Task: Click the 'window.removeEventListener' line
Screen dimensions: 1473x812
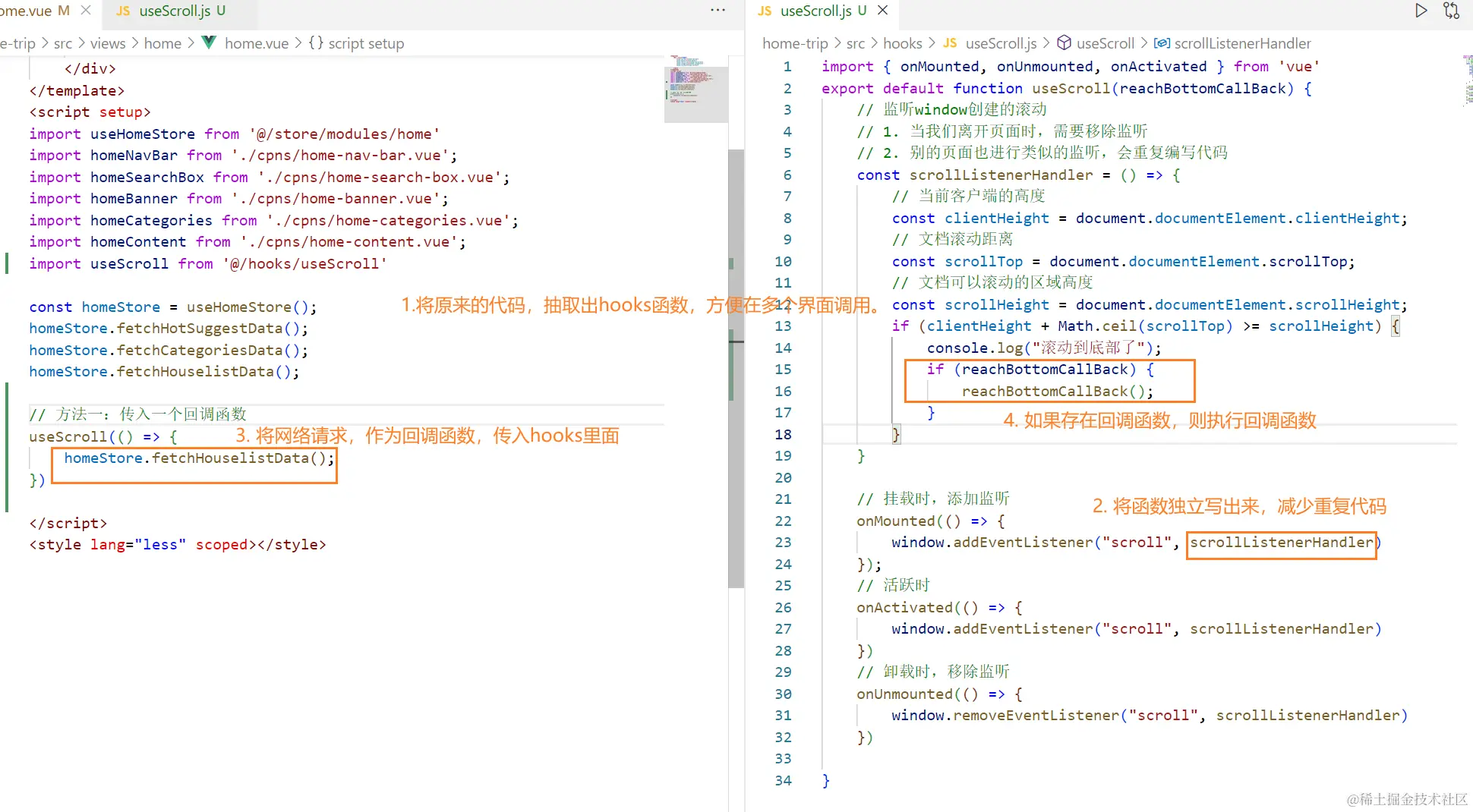Action: click(x=1150, y=715)
